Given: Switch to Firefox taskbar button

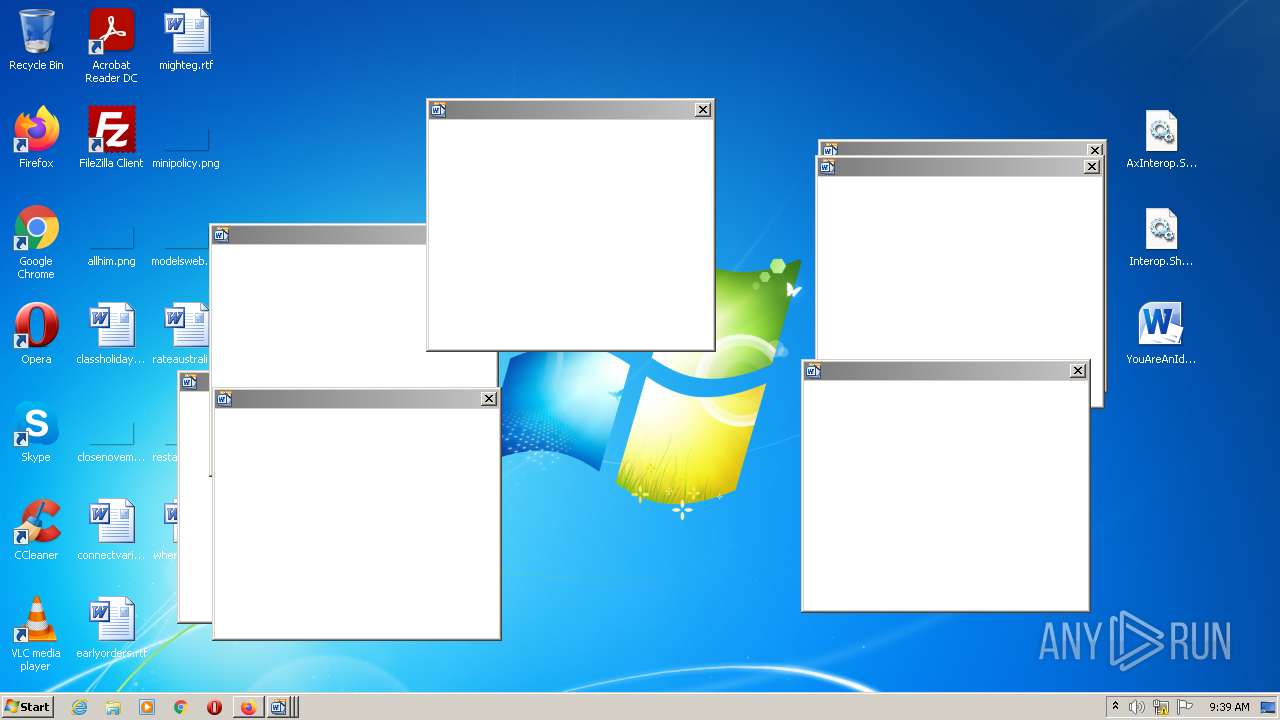Looking at the screenshot, I should pyautogui.click(x=248, y=707).
